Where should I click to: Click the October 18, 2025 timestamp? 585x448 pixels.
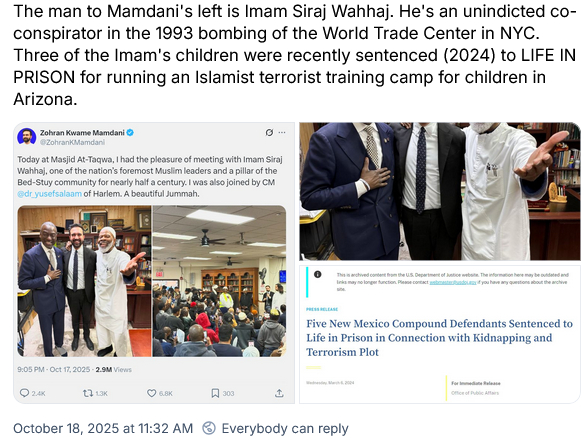coord(103,428)
